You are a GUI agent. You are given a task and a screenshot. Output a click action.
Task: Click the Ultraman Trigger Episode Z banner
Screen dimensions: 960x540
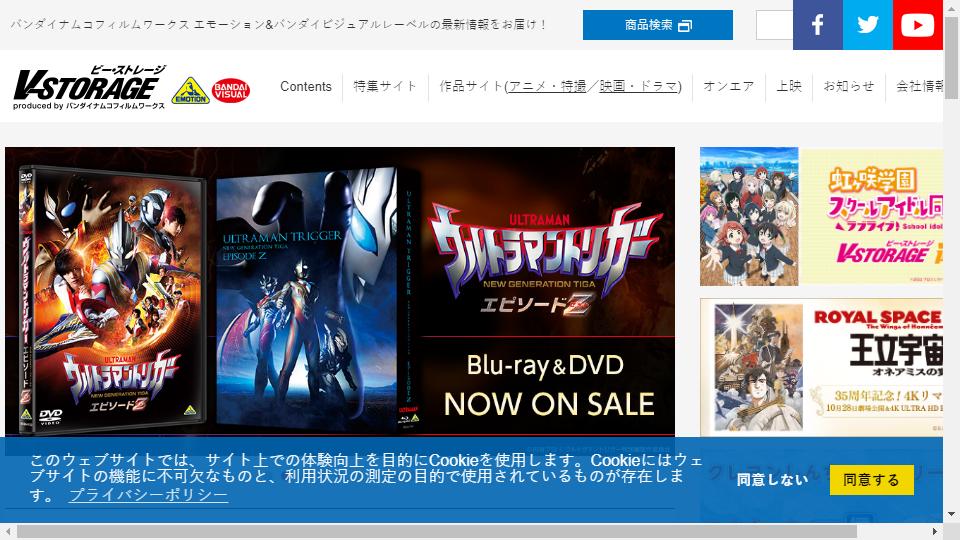click(340, 291)
